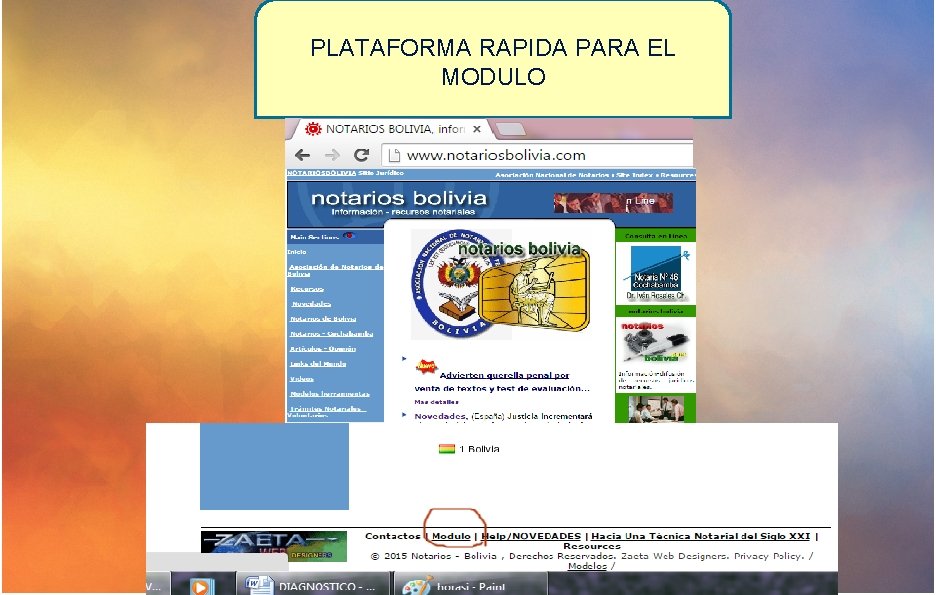Open Notarios de Bolivia sidebar link
936x595 pixels.
pos(323,319)
